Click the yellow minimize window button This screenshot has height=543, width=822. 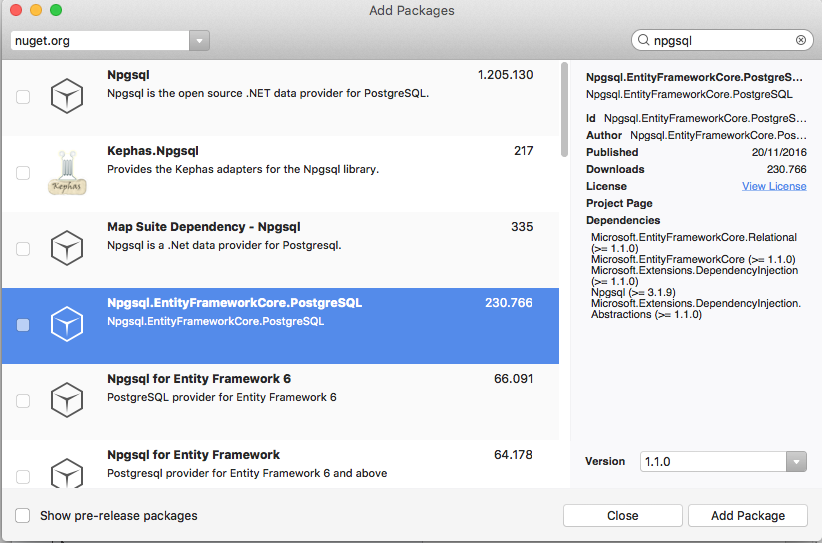36,10
